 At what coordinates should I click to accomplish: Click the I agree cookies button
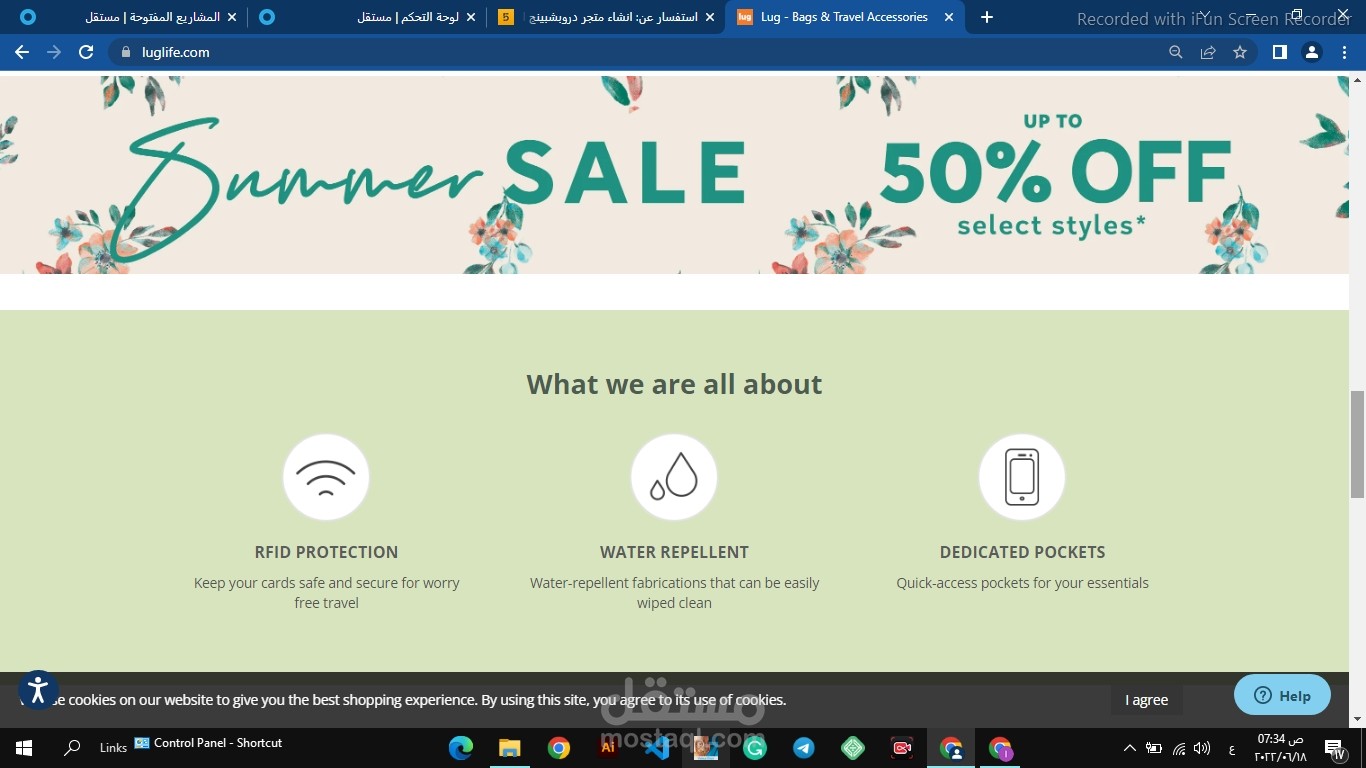click(x=1146, y=700)
